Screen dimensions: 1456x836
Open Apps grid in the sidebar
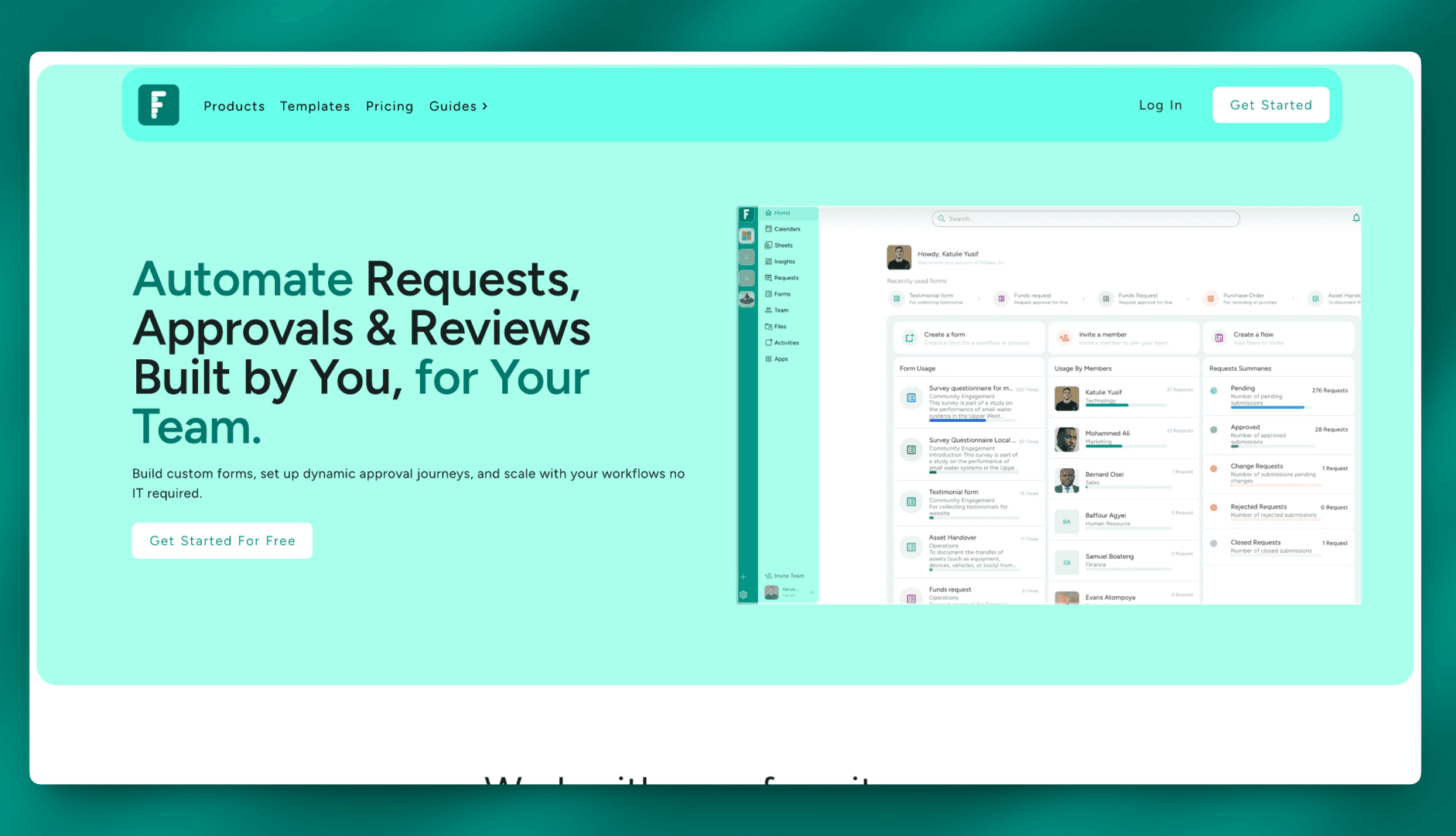pyautogui.click(x=780, y=359)
